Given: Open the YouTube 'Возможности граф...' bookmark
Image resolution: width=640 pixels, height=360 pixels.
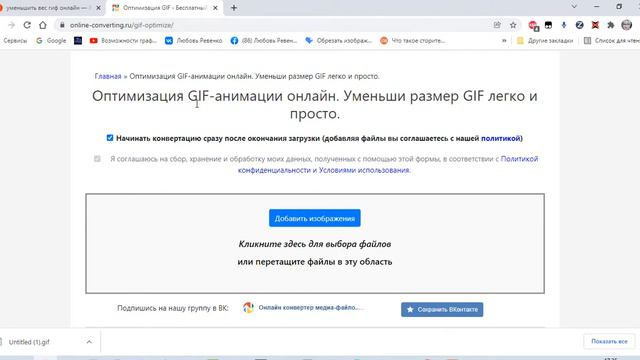Looking at the screenshot, I should (123, 40).
